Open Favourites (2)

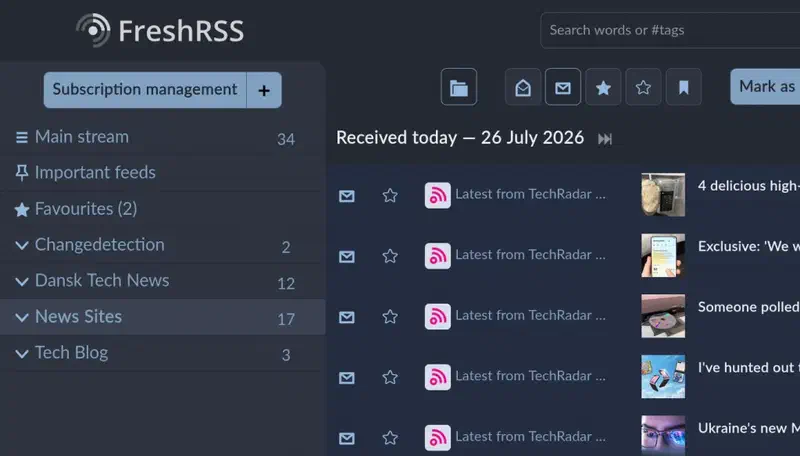(86, 209)
